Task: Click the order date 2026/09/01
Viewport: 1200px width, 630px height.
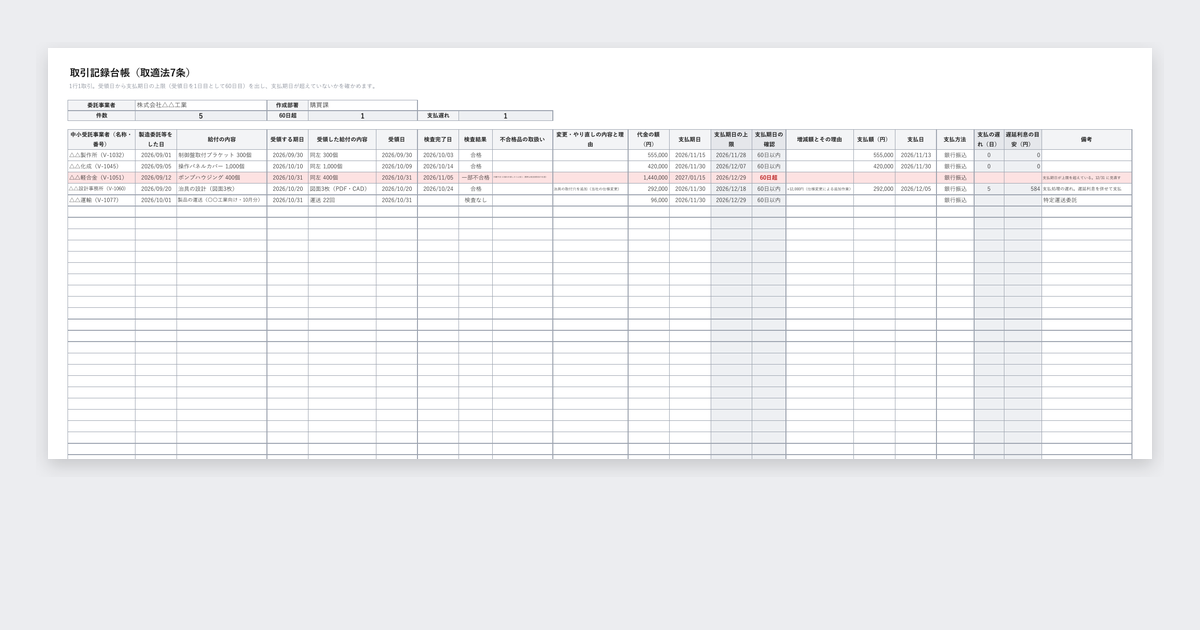Action: click(156, 156)
